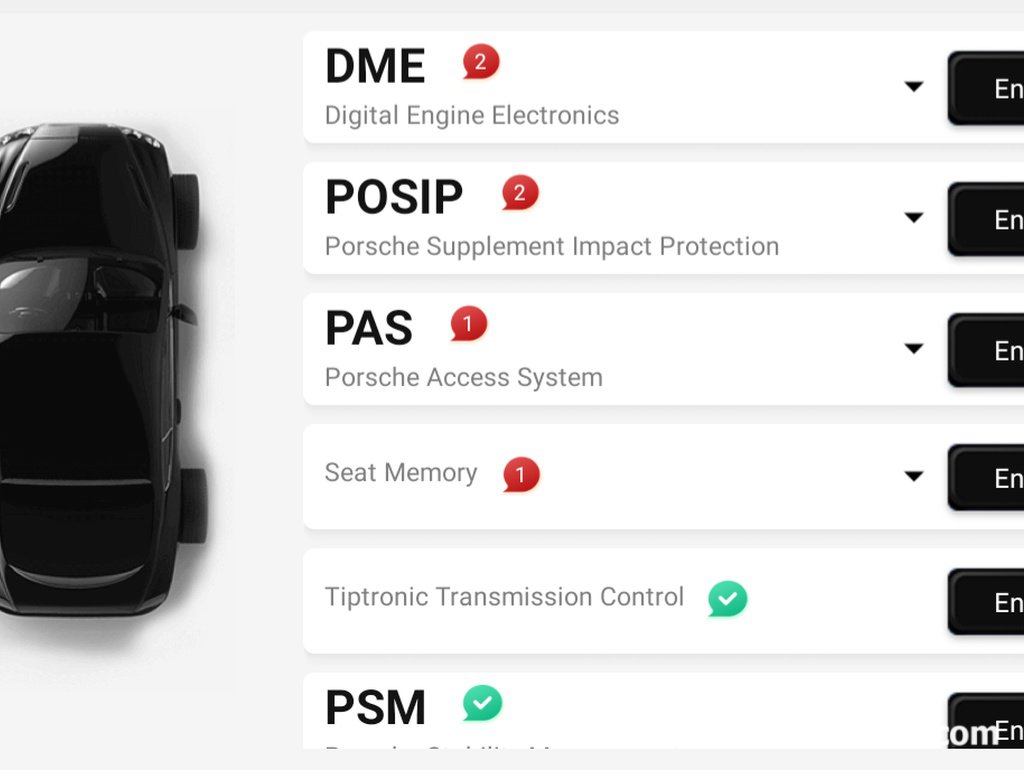Image resolution: width=1024 pixels, height=770 pixels.
Task: Expand the Seat Memory dropdown arrow
Action: pyautogui.click(x=914, y=476)
